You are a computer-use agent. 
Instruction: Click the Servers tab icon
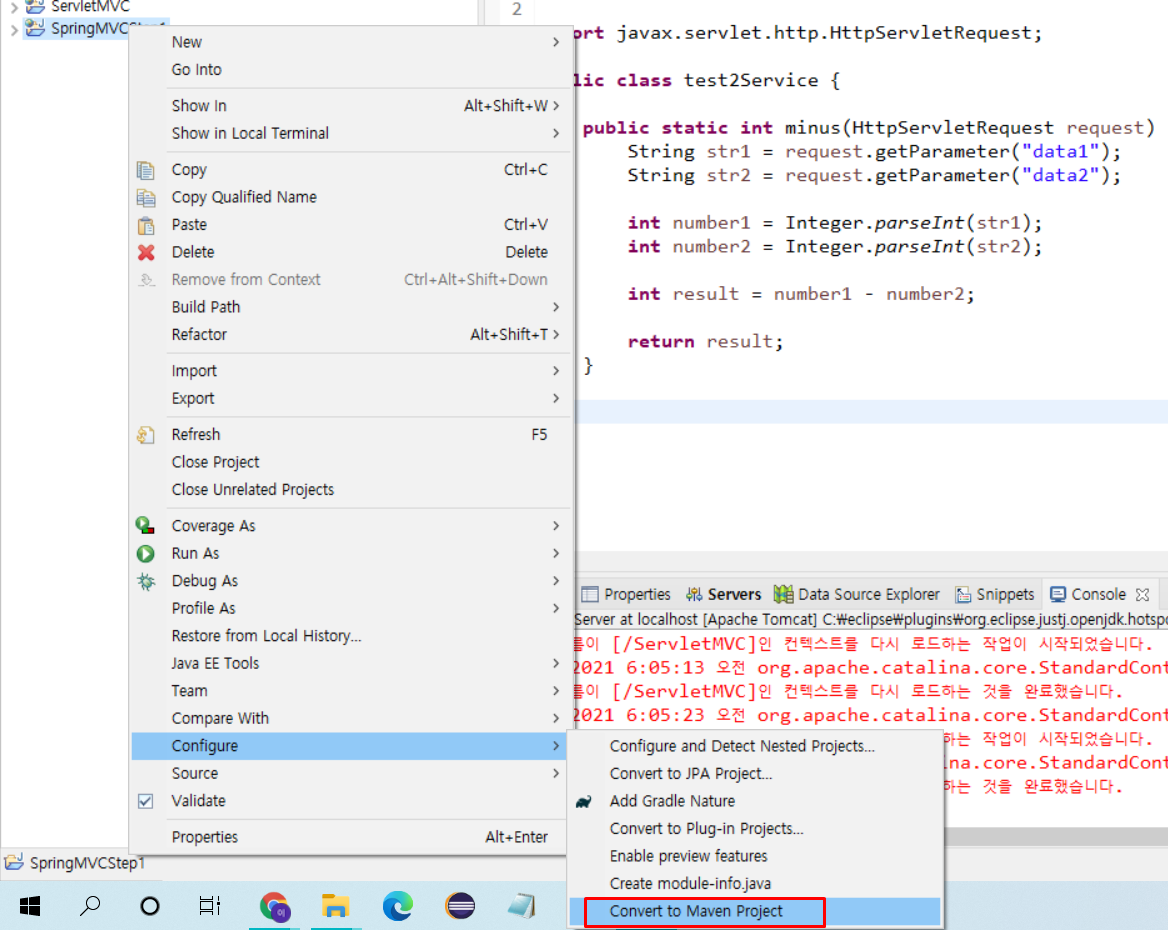[x=694, y=594]
